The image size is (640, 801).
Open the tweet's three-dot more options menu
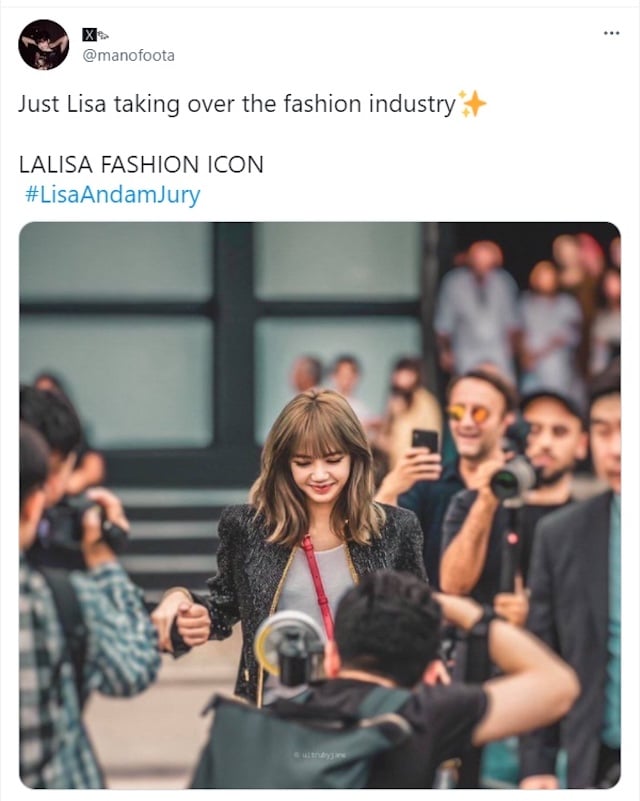click(x=611, y=33)
